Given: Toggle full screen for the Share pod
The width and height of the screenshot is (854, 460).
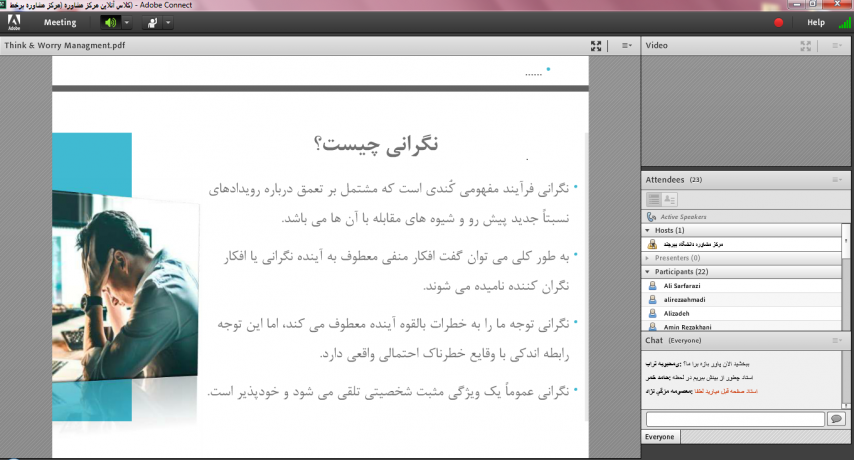Looking at the screenshot, I should (596, 46).
